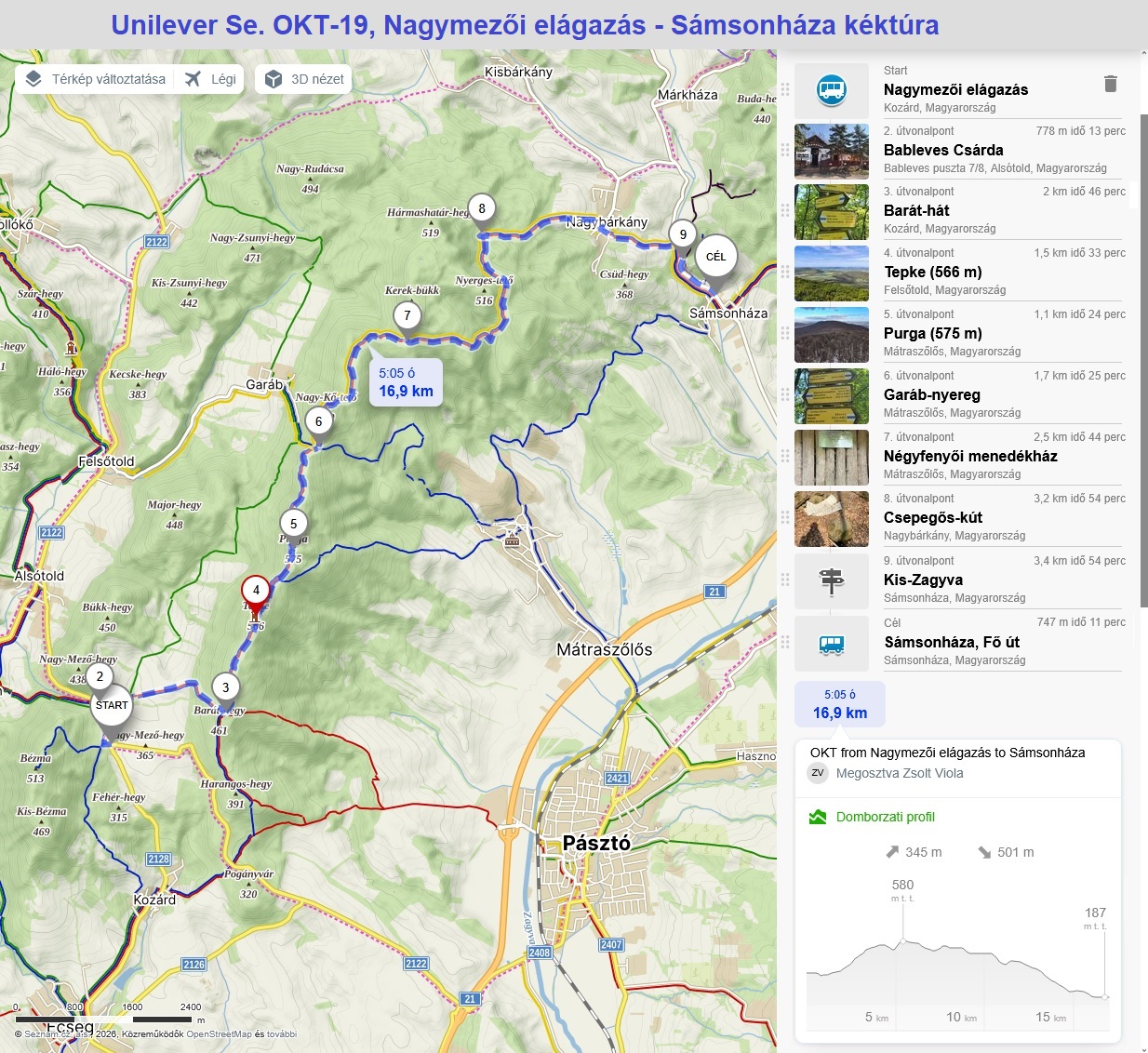The height and width of the screenshot is (1053, 1148).
Task: Click the CÉL marker on the map
Action: 715,257
